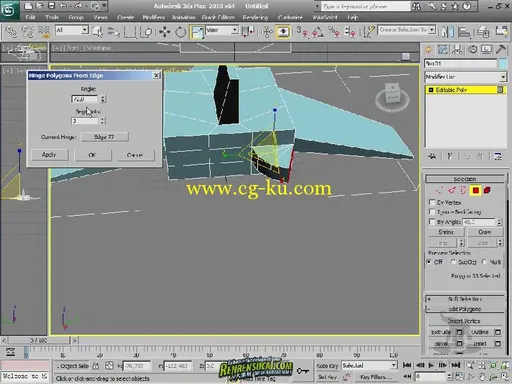This screenshot has height=384, width=512.
Task: Enable the By Angle checkbox
Action: pyautogui.click(x=432, y=221)
